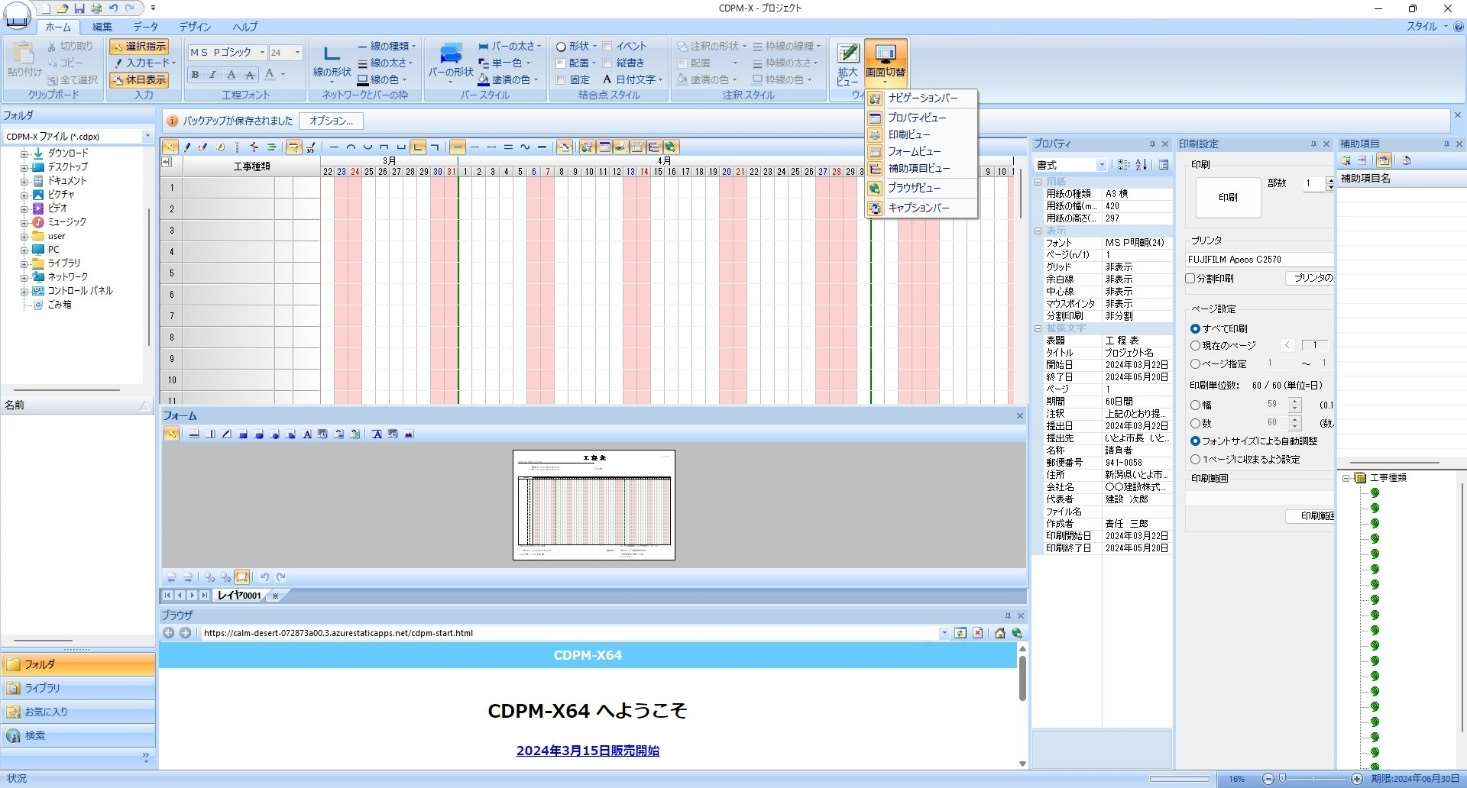Select 1ページに収まるよう設定 radio option

(1195, 460)
